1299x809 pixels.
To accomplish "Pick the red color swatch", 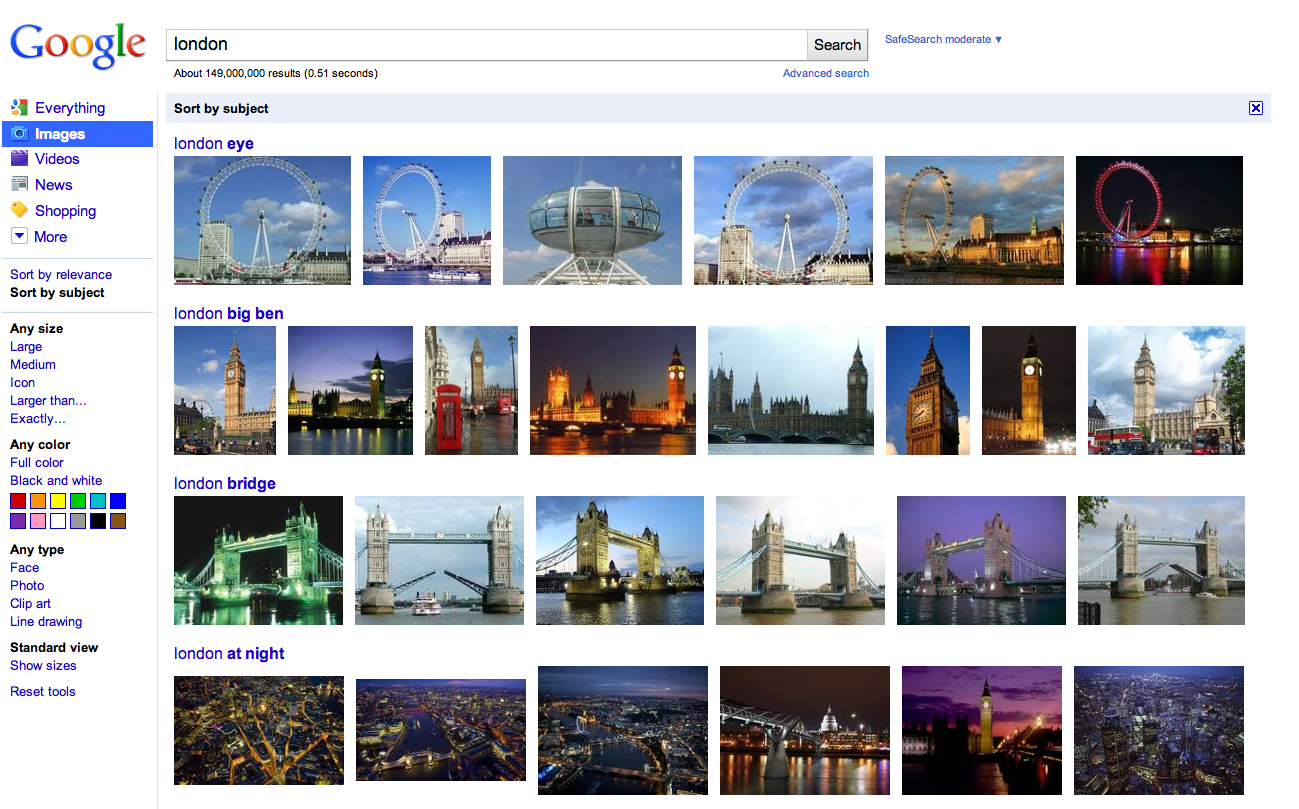I will (x=18, y=501).
